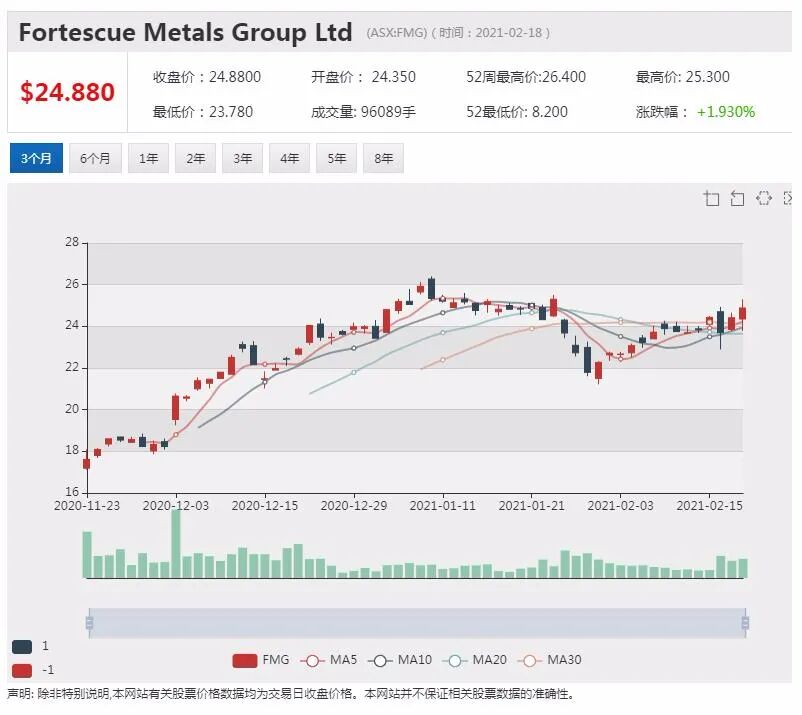Toggle the FMG candlestick series legend

point(261,660)
